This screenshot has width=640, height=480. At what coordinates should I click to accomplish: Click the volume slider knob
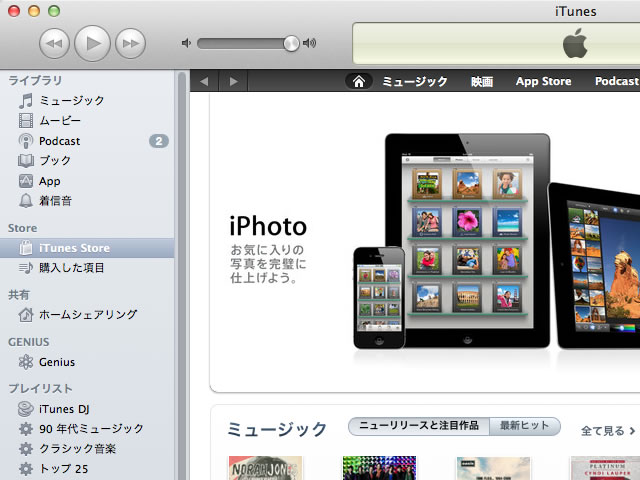291,43
